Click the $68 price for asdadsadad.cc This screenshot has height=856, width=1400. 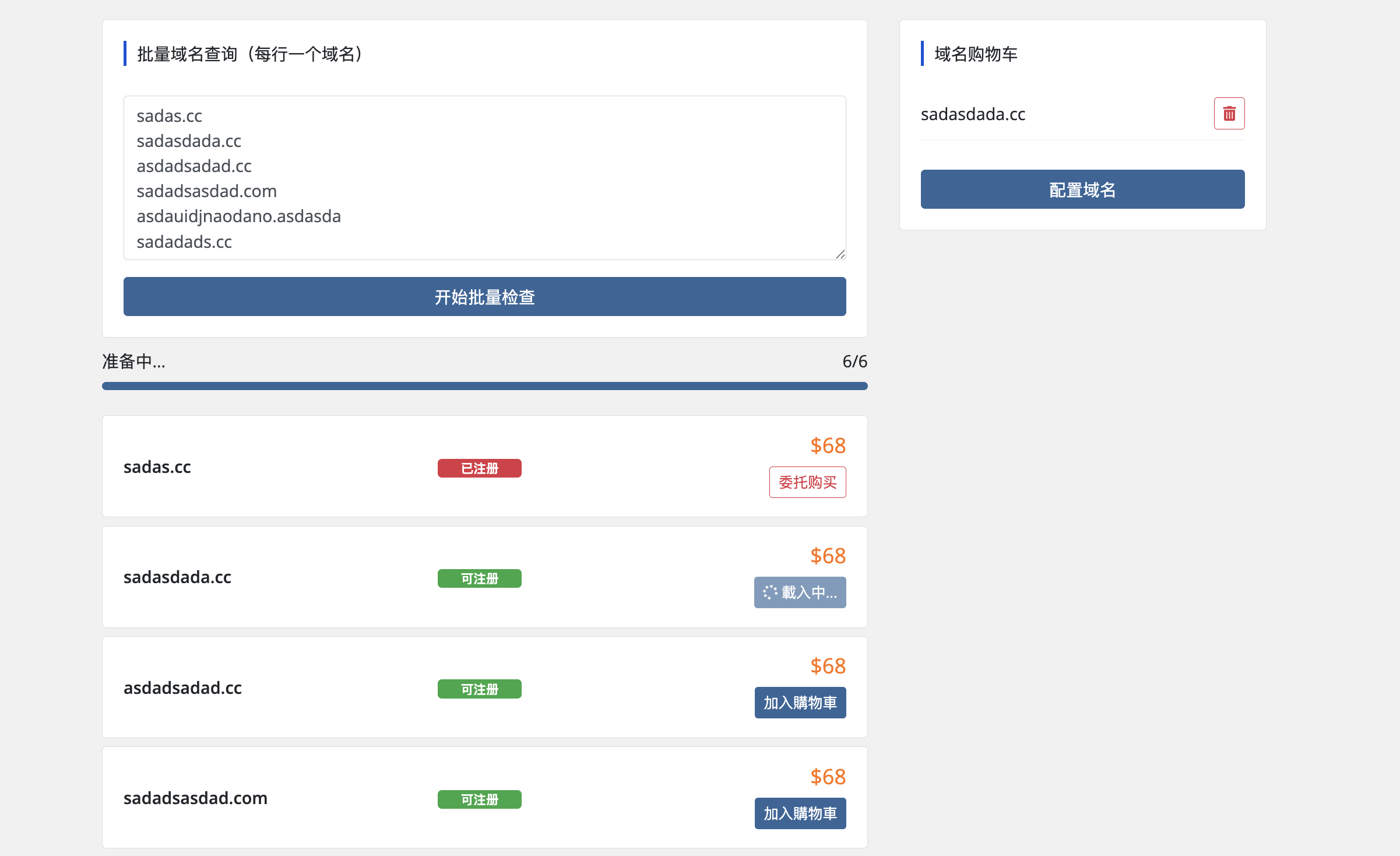click(x=828, y=666)
